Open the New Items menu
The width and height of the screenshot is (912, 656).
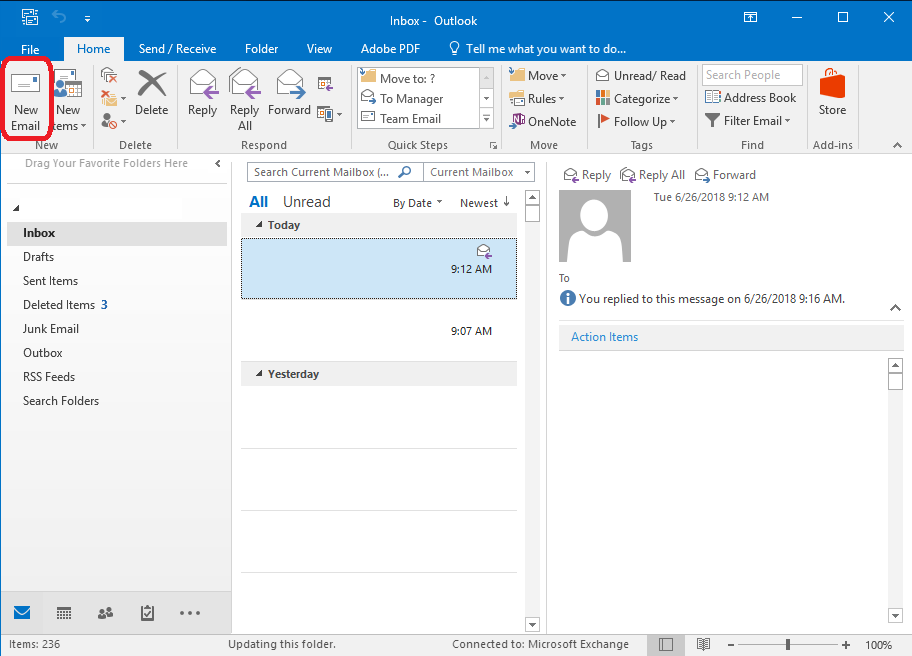point(69,100)
